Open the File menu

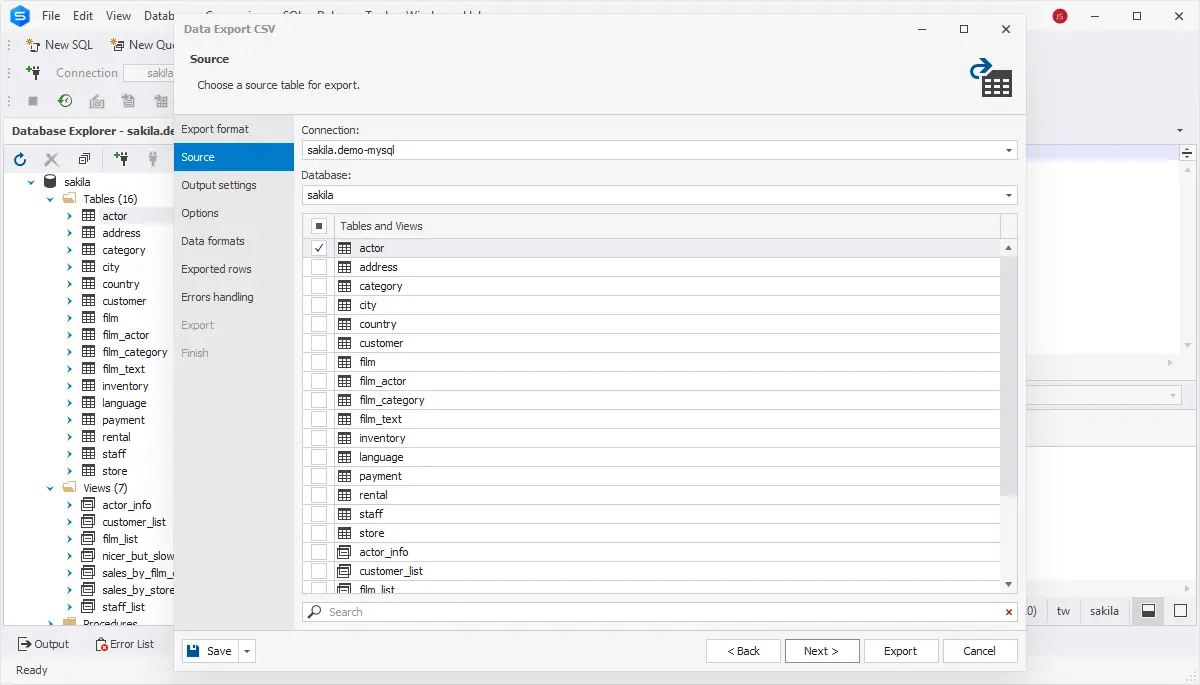click(51, 16)
